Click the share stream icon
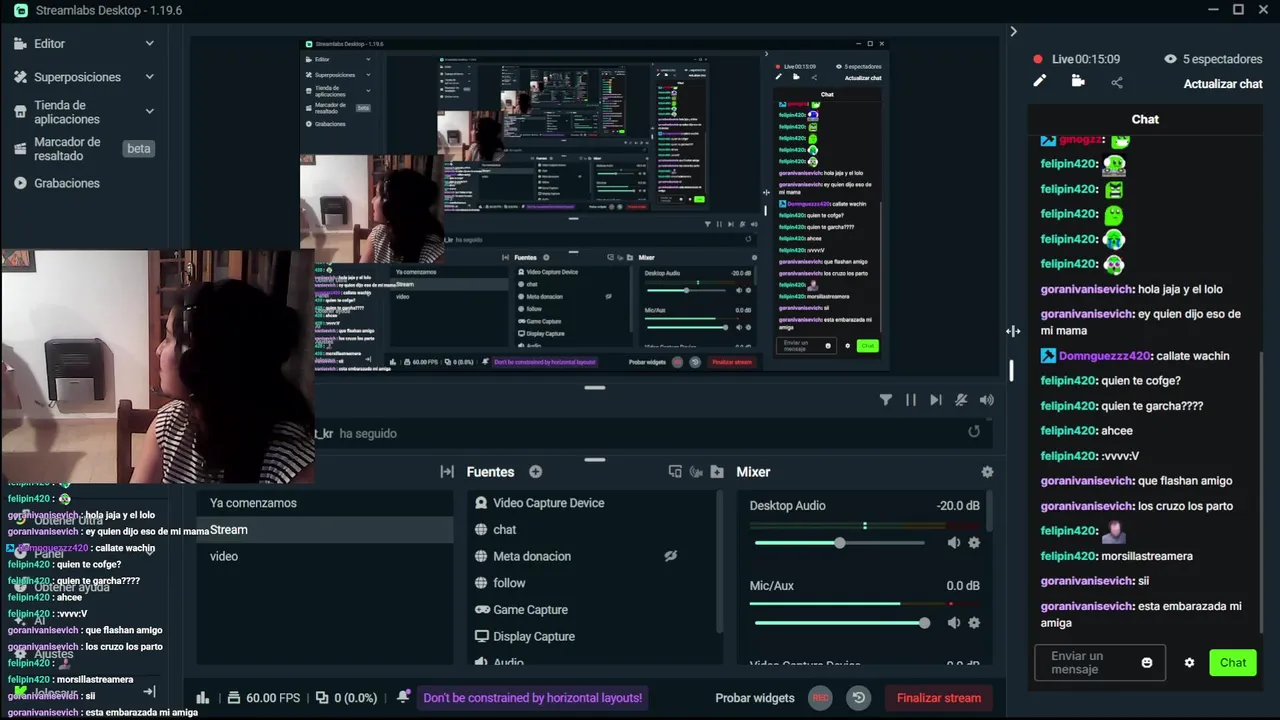Image resolution: width=1280 pixels, height=720 pixels. pyautogui.click(x=1117, y=82)
